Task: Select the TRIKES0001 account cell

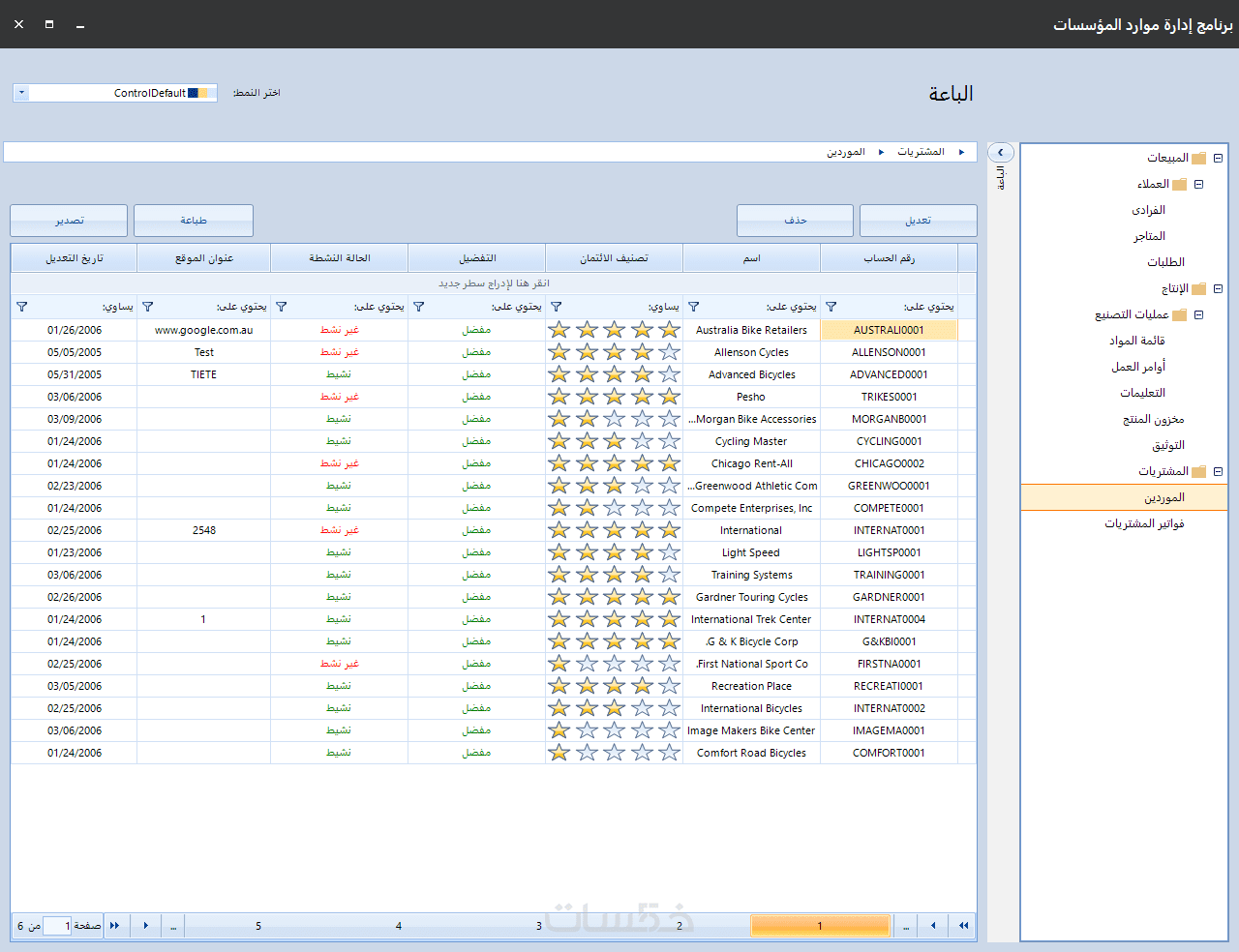Action: pyautogui.click(x=889, y=397)
